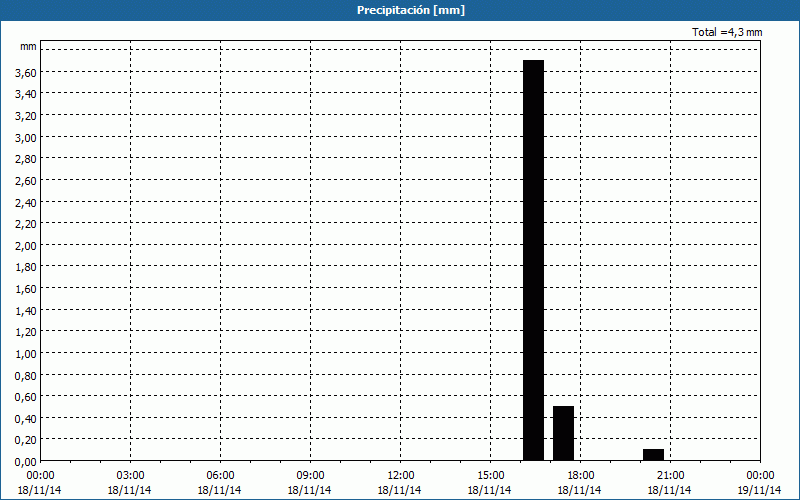The height and width of the screenshot is (500, 800).
Task: Select the '3,20' y-axis value
Action: [26, 116]
